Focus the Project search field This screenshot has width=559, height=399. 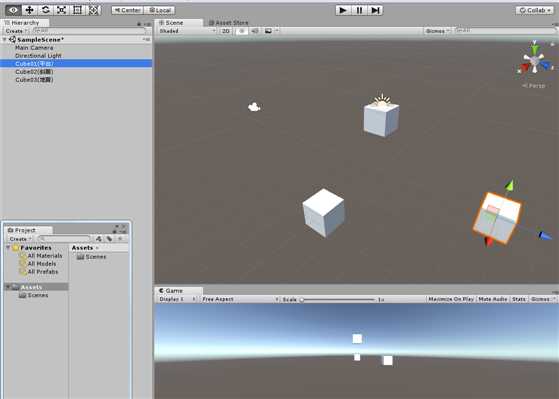[65, 238]
